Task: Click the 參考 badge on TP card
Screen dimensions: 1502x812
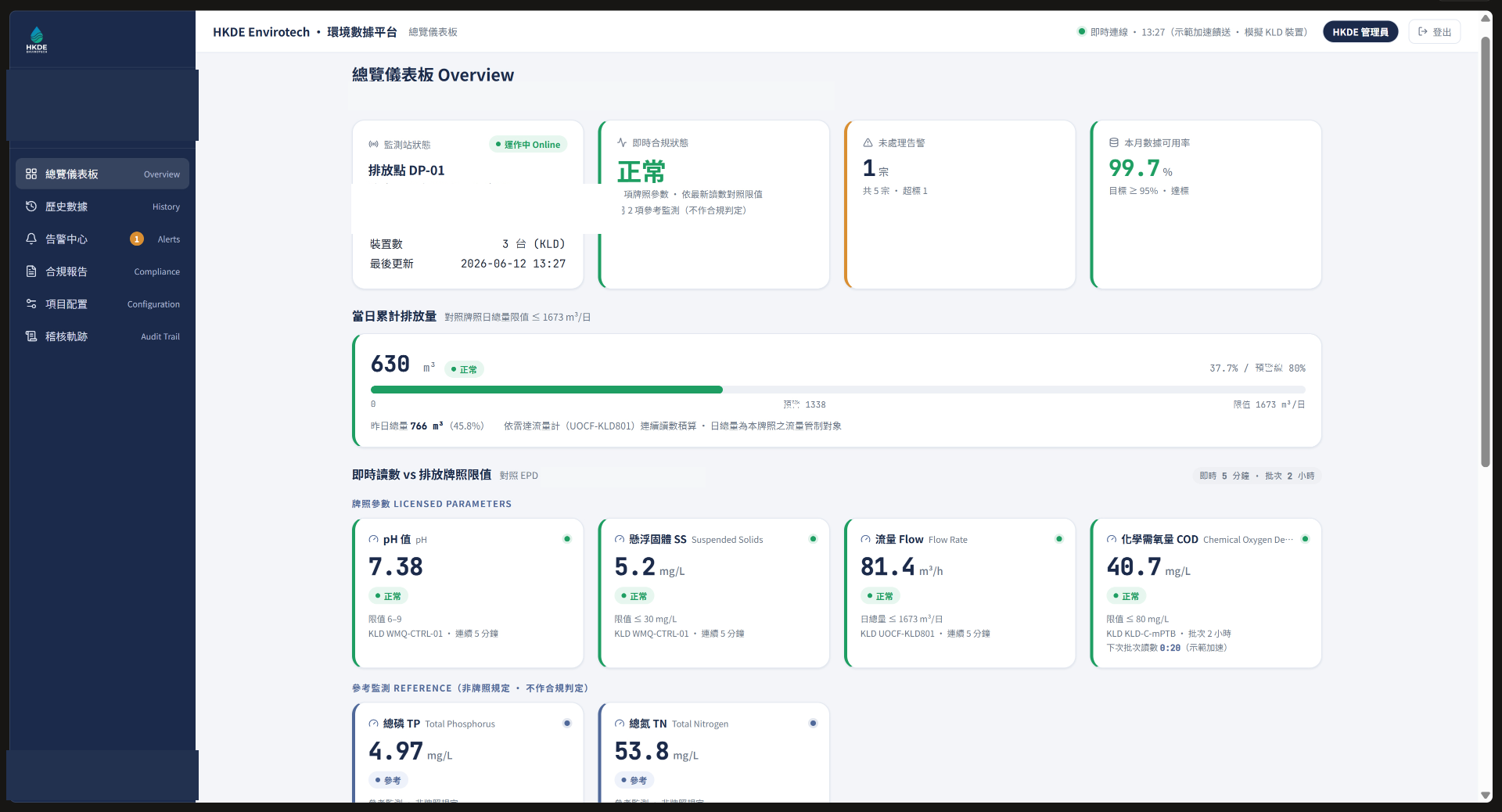Action: pos(388,780)
